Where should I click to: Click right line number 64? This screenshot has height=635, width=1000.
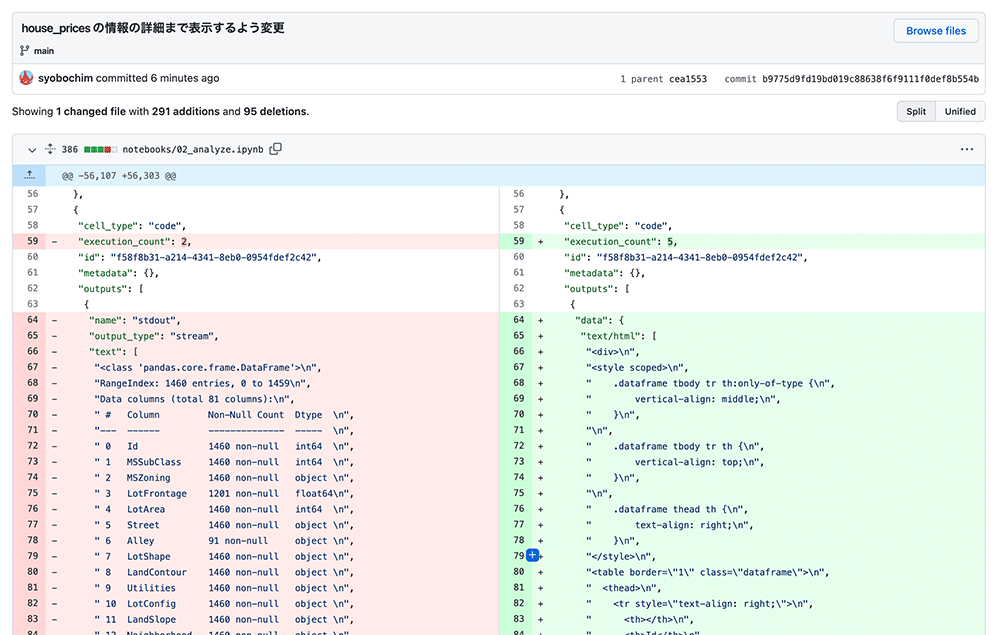click(518, 319)
